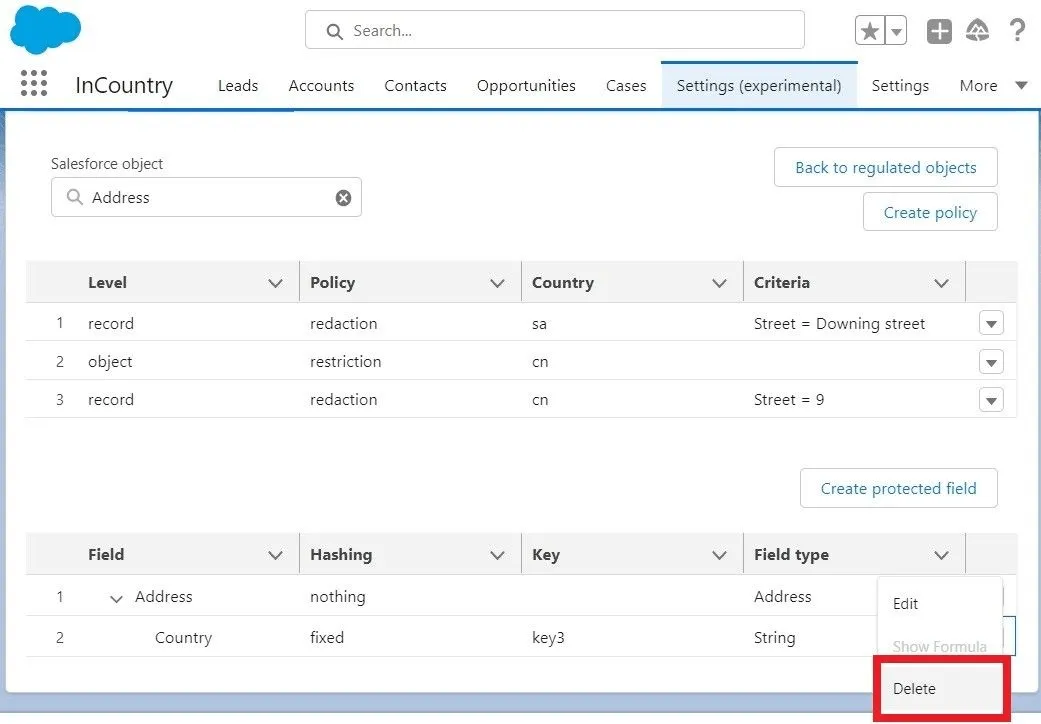Collapse the Address field tree row
This screenshot has height=724, width=1041.
pyautogui.click(x=117, y=598)
